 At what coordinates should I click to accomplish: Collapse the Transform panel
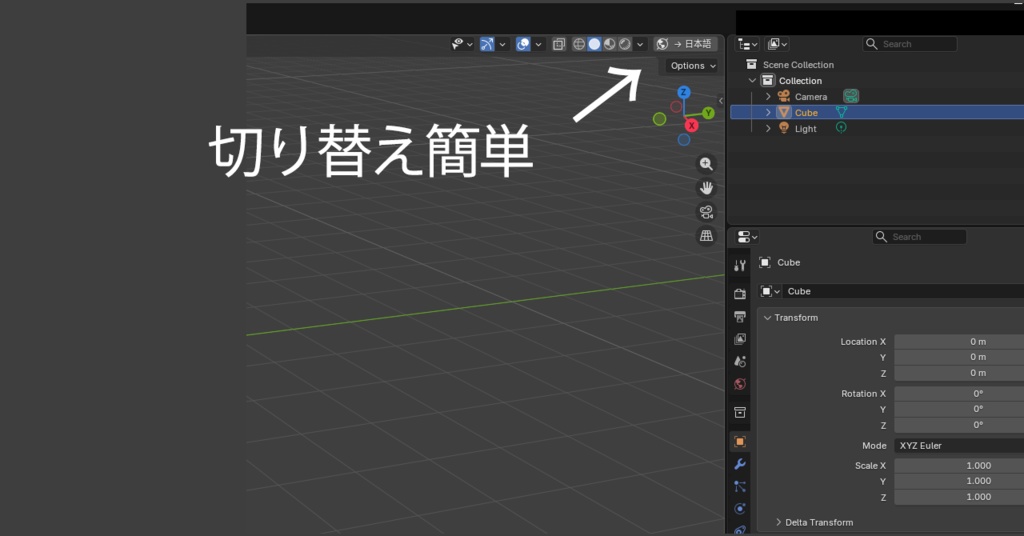[x=767, y=317]
